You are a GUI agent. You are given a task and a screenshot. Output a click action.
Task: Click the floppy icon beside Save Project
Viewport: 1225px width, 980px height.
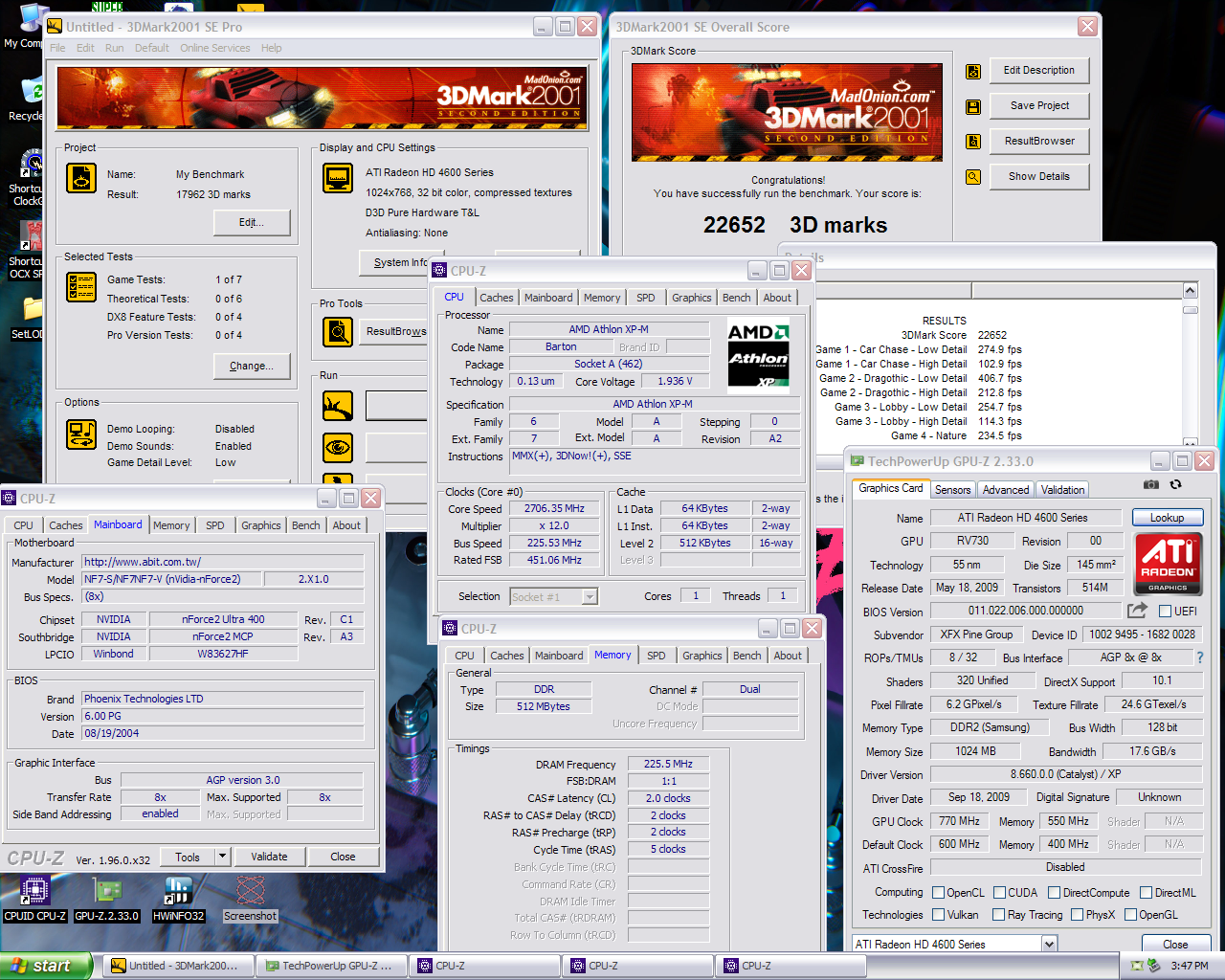click(x=973, y=106)
